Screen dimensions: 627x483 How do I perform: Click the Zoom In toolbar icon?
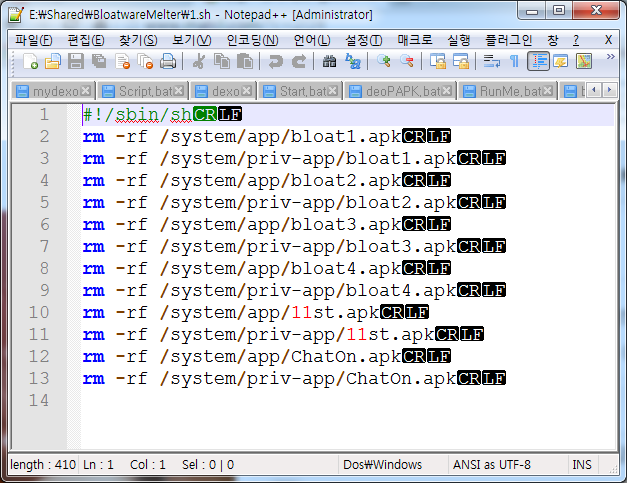pos(385,62)
